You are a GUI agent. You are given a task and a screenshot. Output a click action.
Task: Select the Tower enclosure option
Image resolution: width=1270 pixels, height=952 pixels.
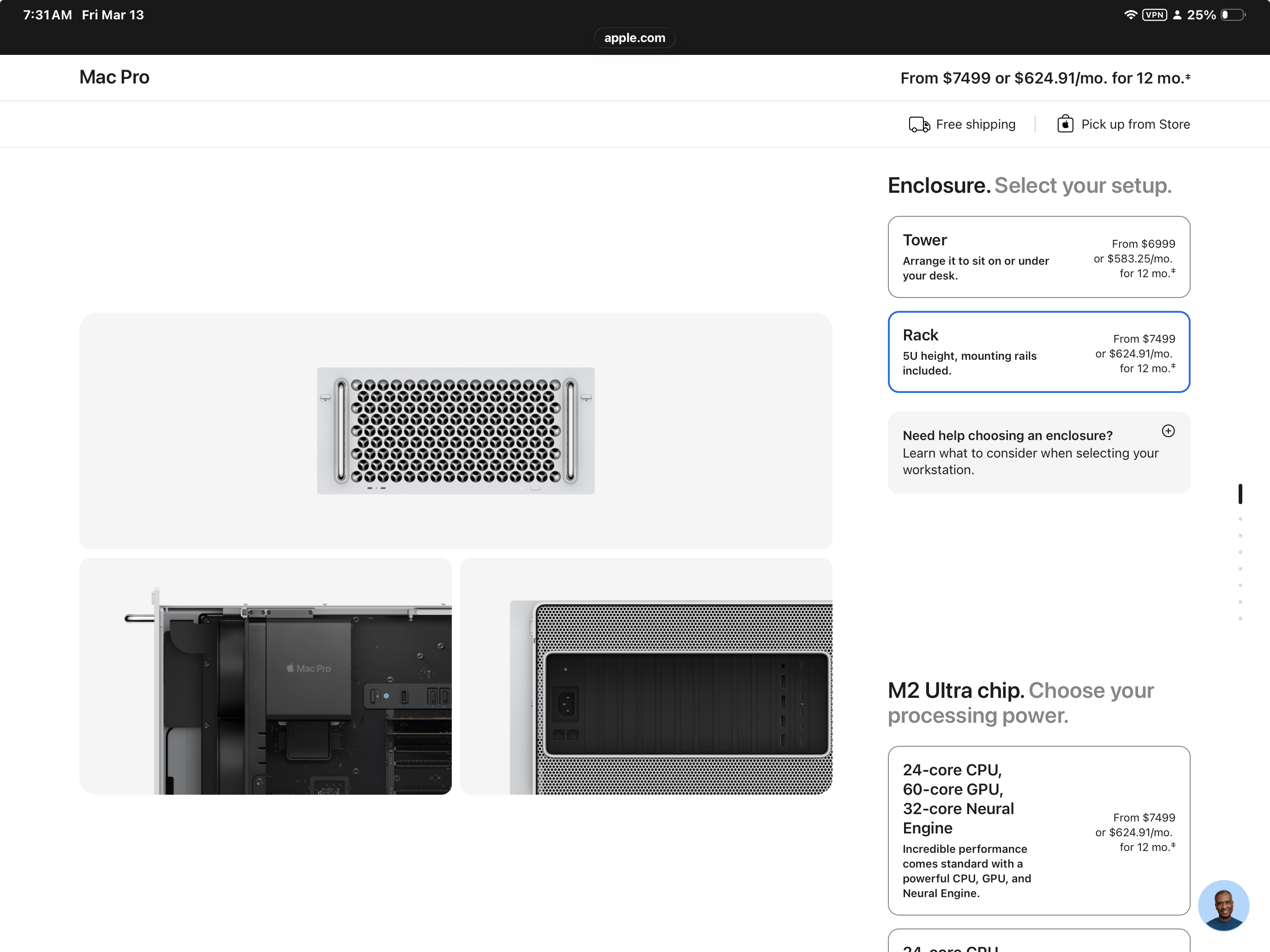point(1038,256)
